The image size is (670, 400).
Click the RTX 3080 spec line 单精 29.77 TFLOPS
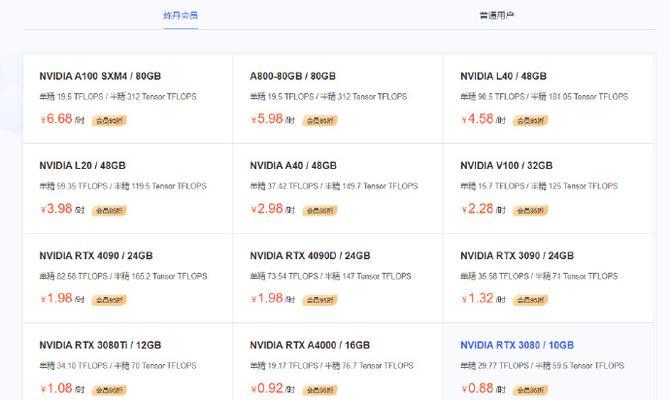pyautogui.click(x=494, y=365)
